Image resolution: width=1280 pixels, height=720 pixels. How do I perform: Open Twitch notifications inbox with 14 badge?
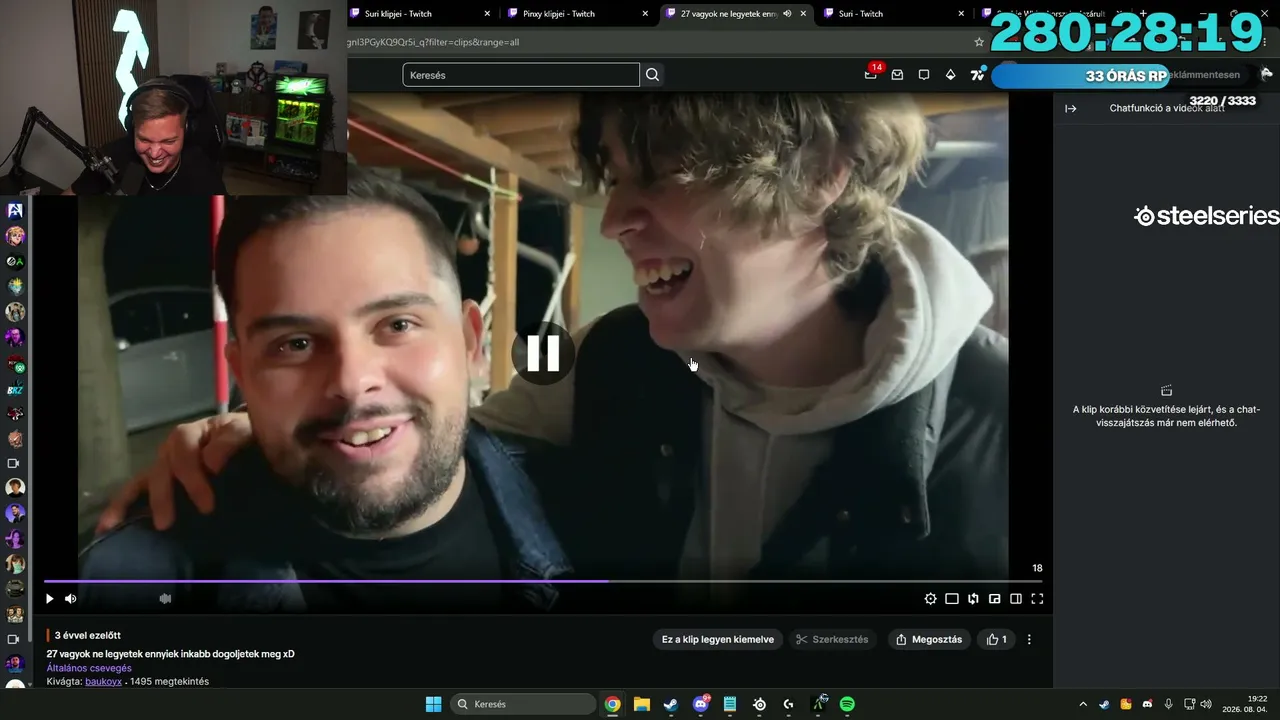click(x=871, y=74)
